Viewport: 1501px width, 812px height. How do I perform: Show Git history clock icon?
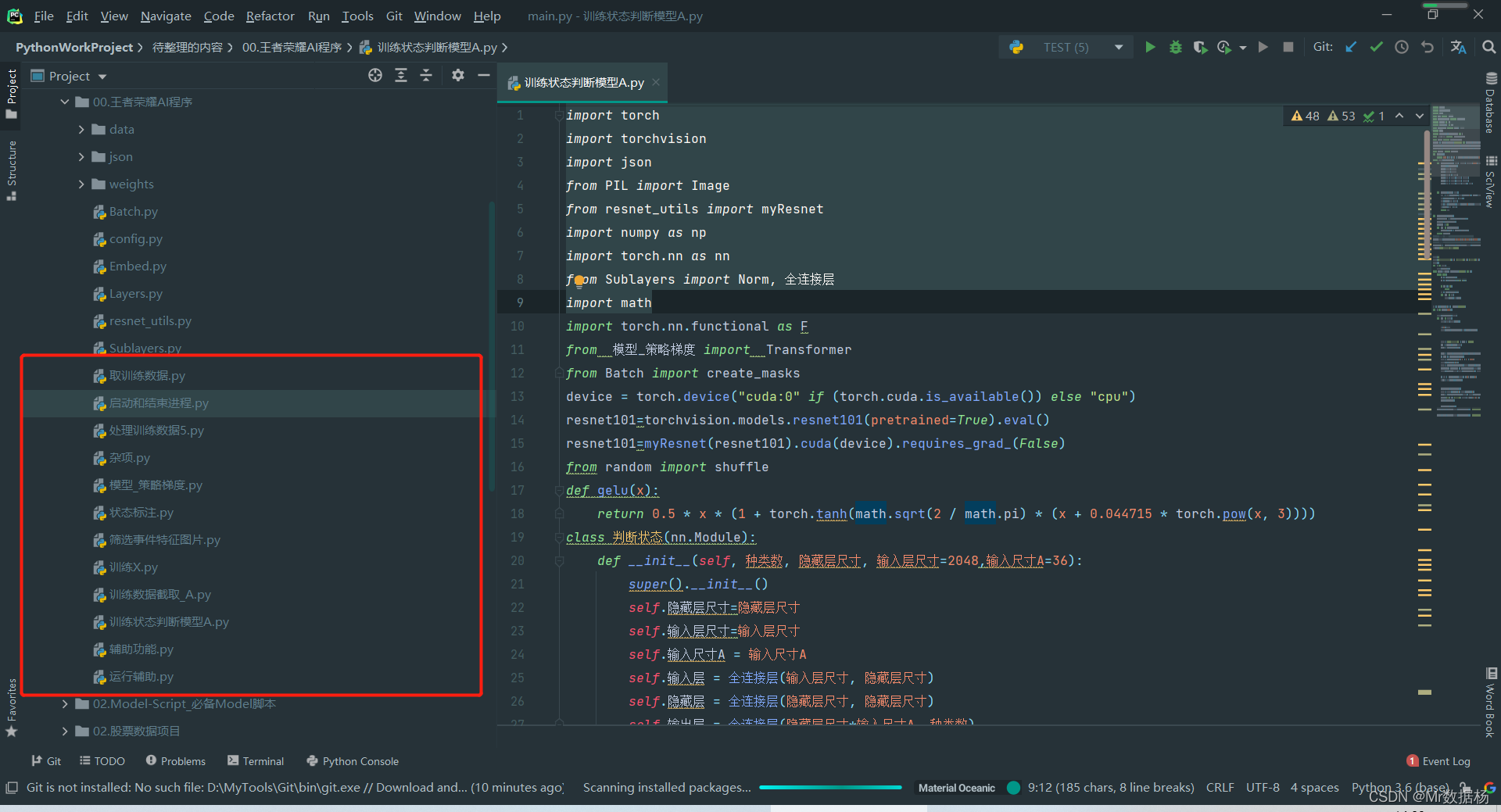[x=1402, y=48]
